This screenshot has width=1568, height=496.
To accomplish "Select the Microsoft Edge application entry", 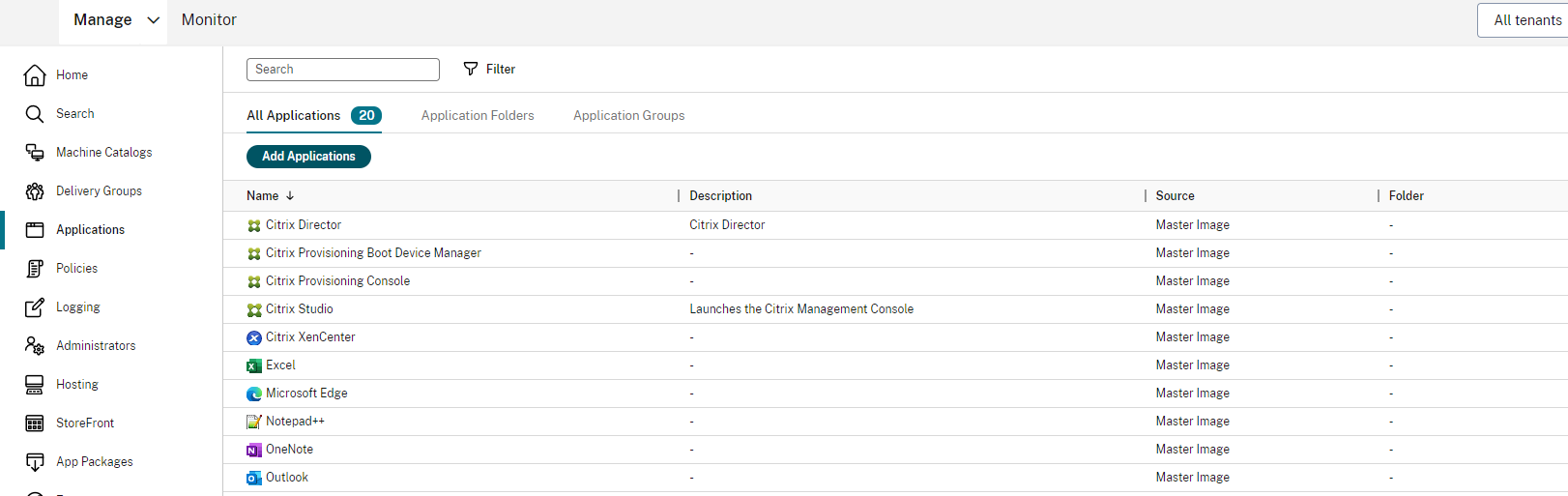I will click(306, 394).
